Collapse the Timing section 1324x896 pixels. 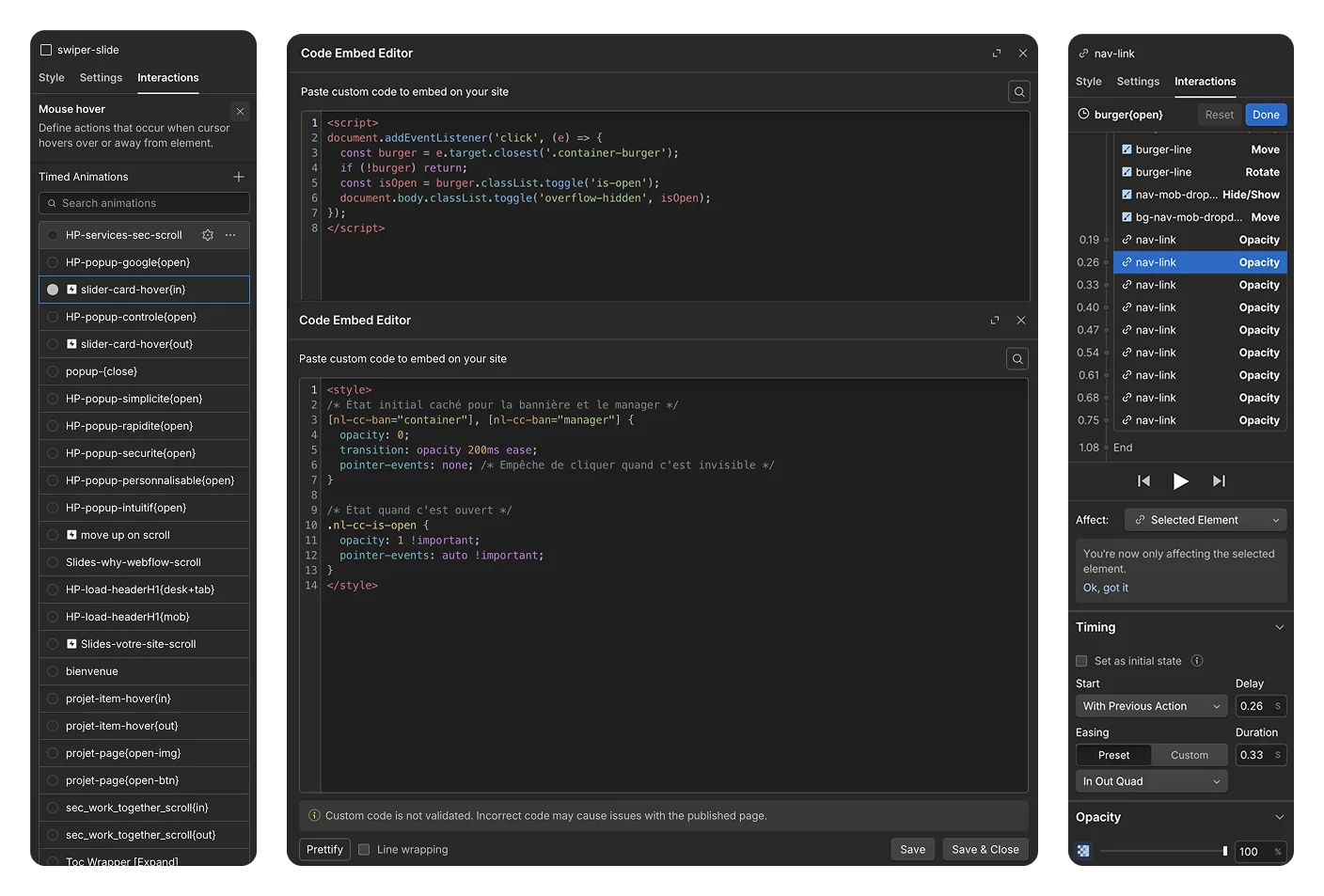(x=1279, y=627)
